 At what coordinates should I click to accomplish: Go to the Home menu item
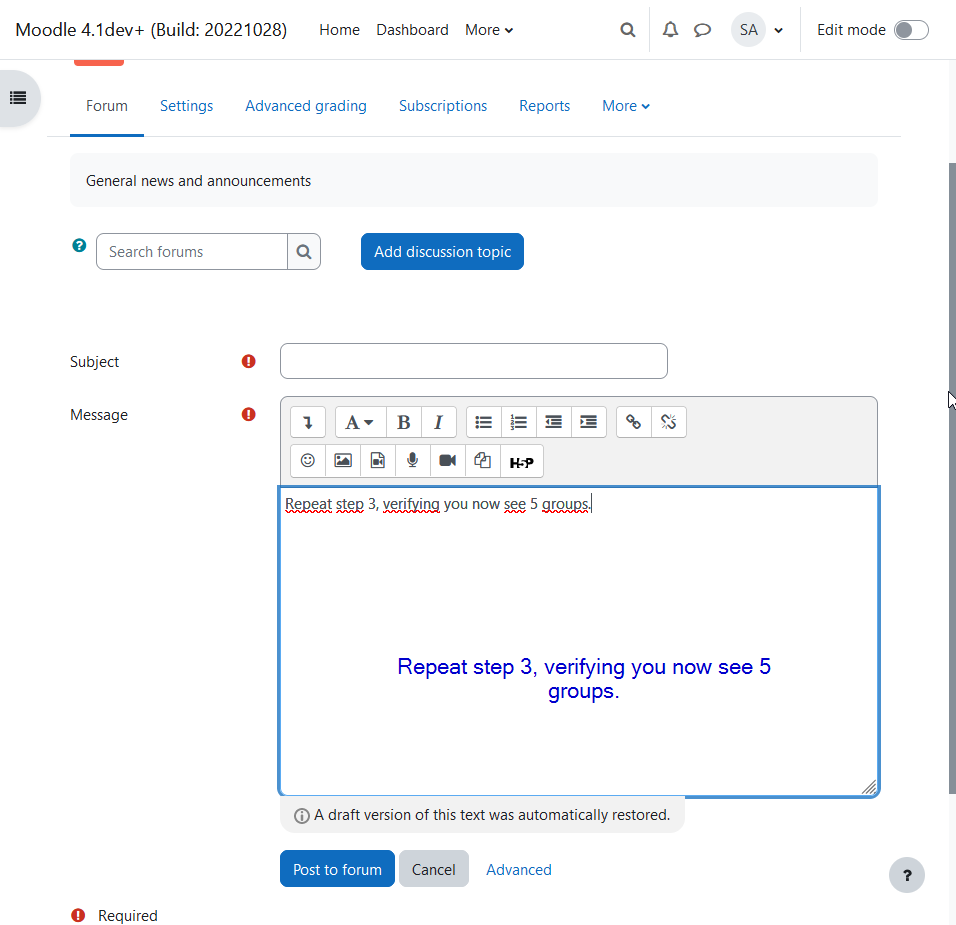tap(340, 30)
